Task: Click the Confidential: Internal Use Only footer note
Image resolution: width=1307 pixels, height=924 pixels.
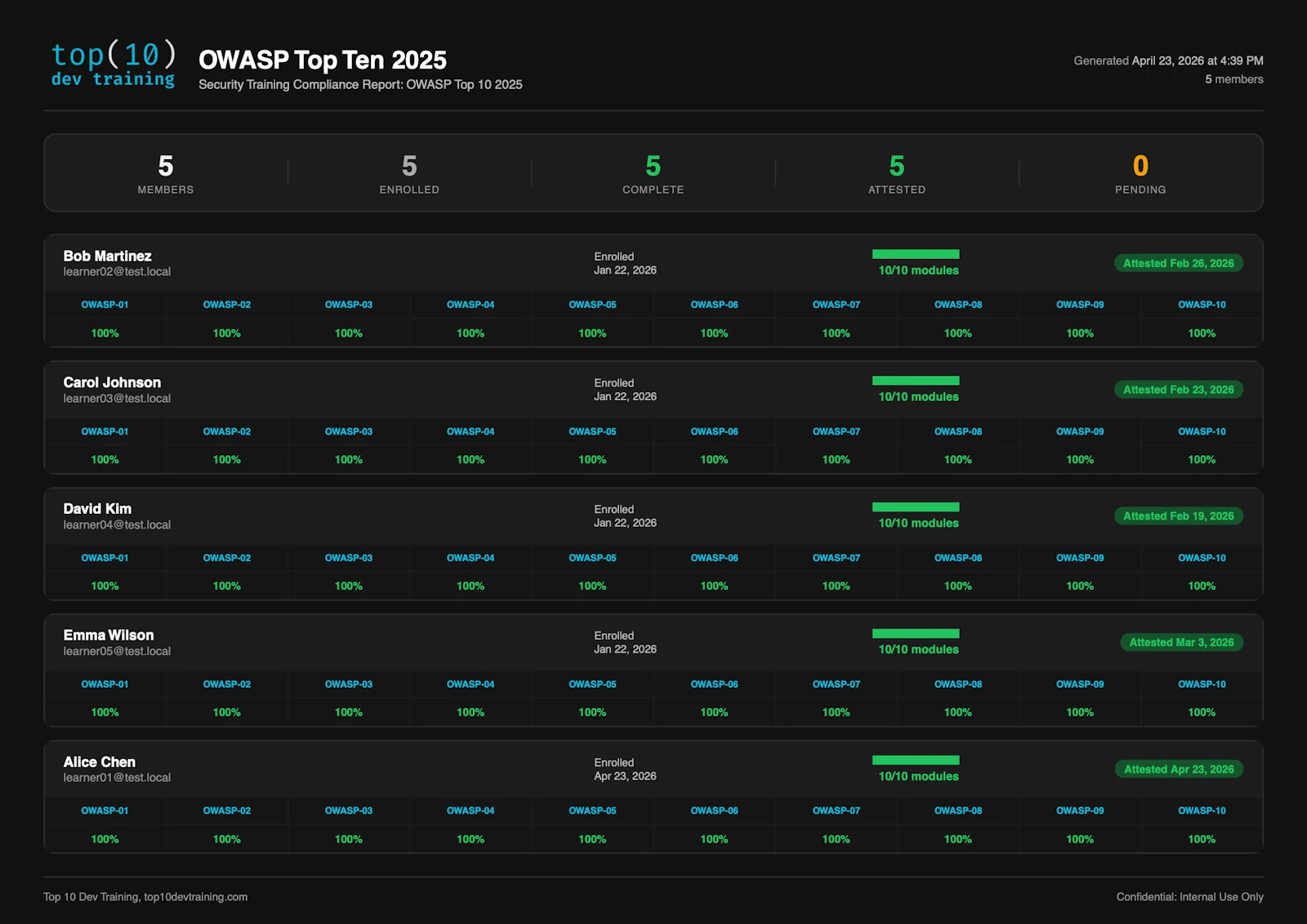Action: point(1190,897)
